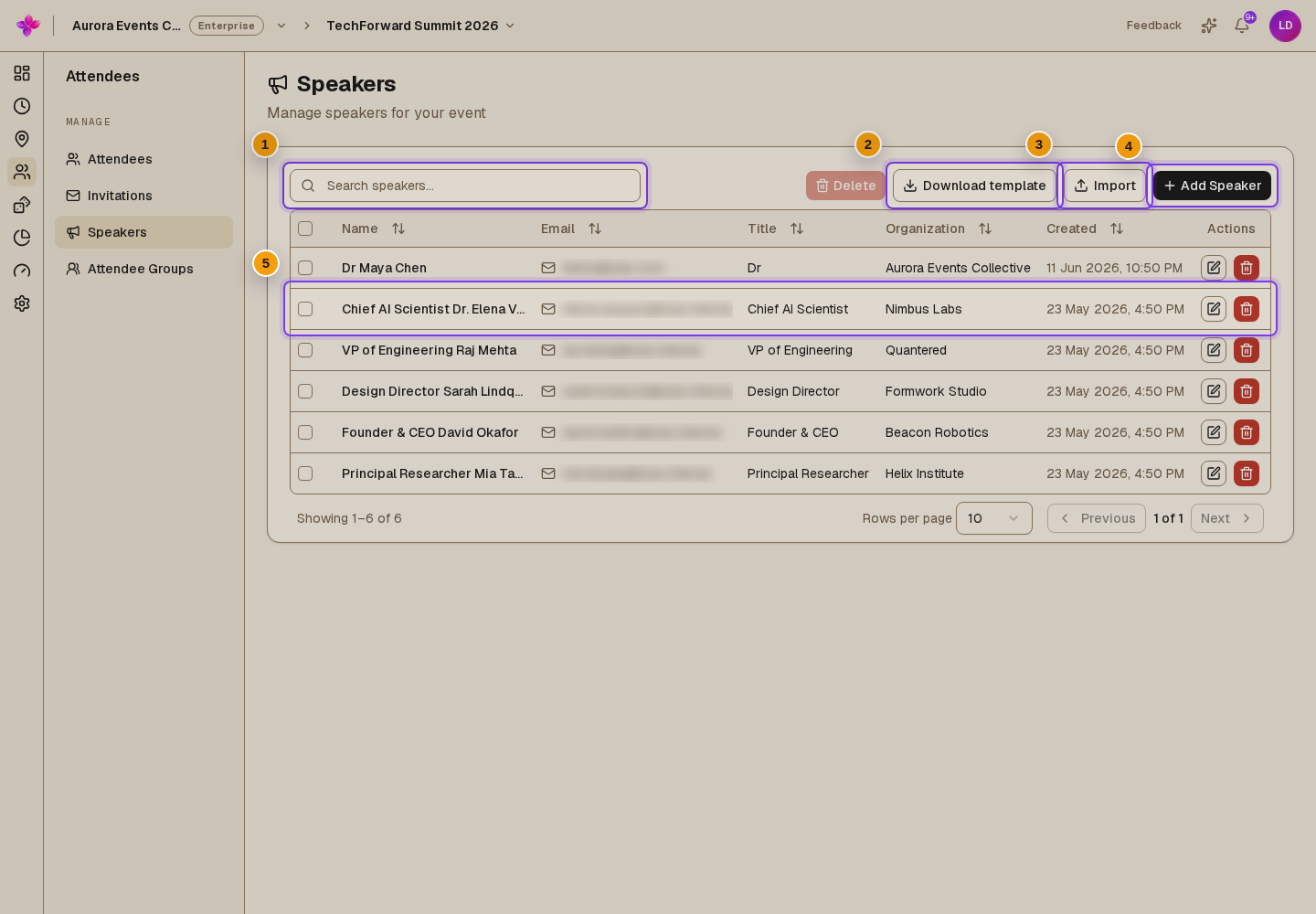Click the Dr Maya Chen name cell

click(x=384, y=268)
